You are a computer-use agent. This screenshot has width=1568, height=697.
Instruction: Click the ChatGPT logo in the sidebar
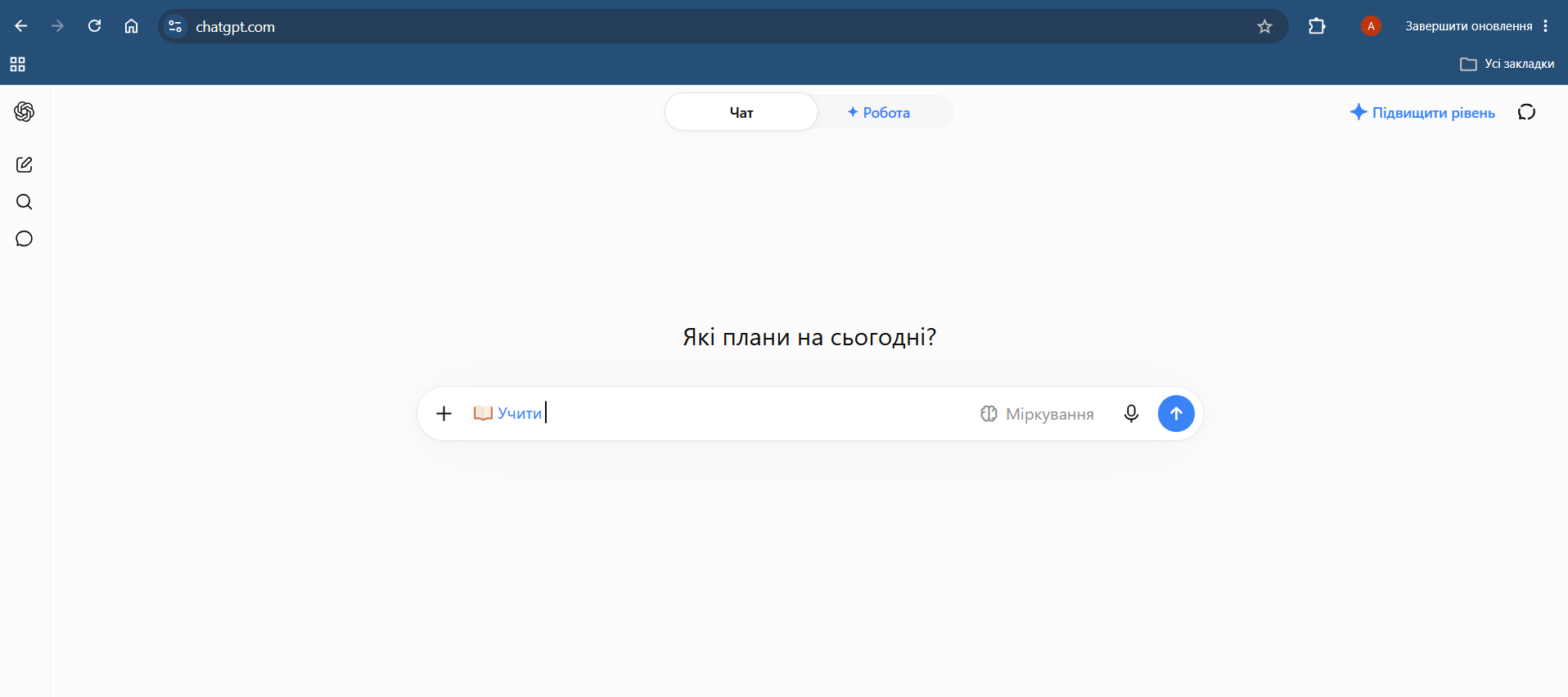pos(25,111)
